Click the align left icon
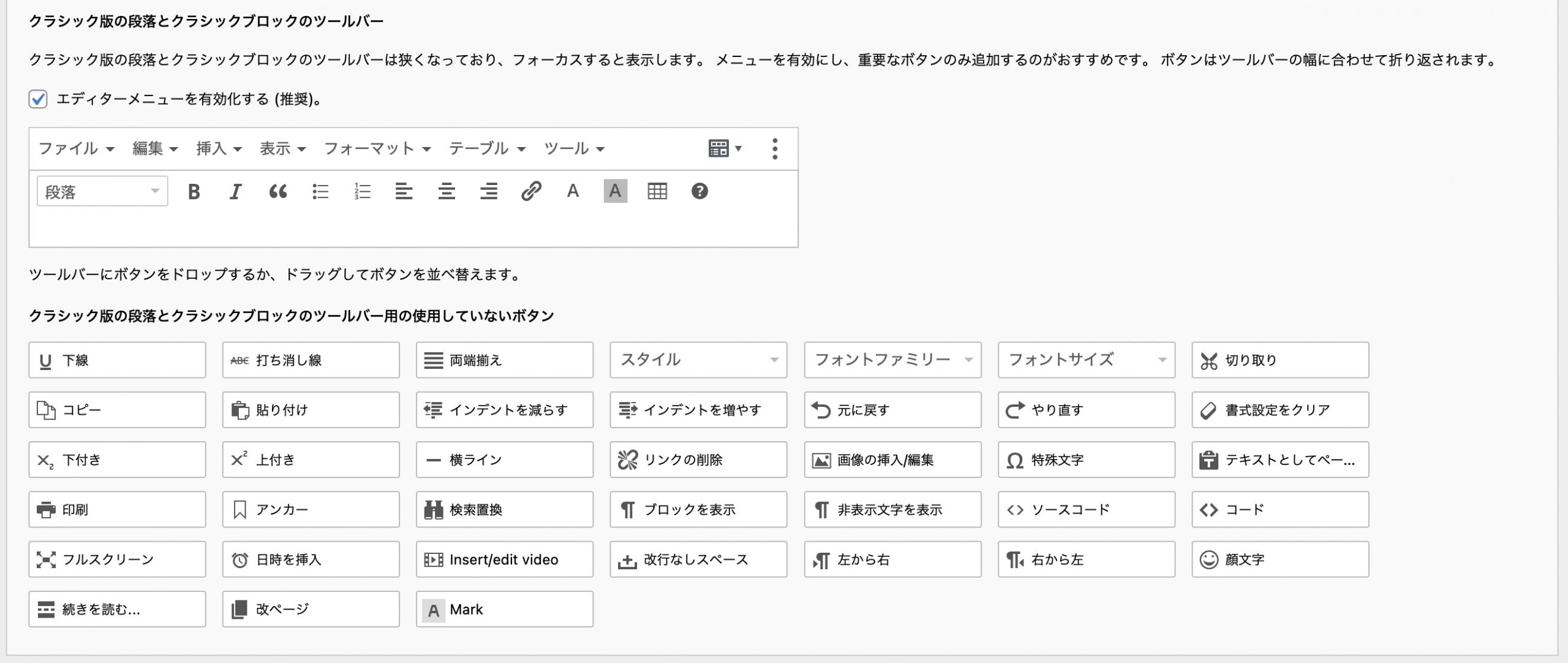1568x663 pixels. click(x=404, y=192)
